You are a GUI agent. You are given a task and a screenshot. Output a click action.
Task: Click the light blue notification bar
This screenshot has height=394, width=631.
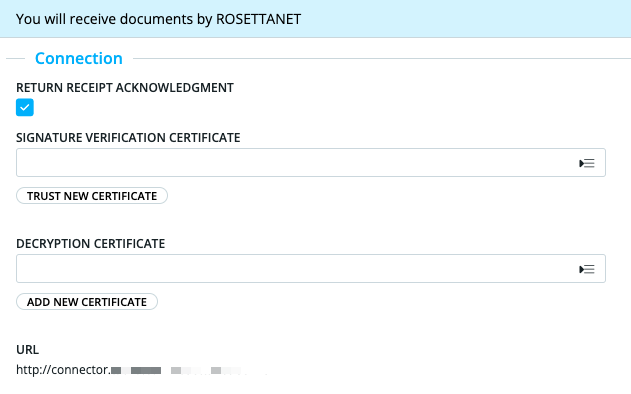click(316, 19)
